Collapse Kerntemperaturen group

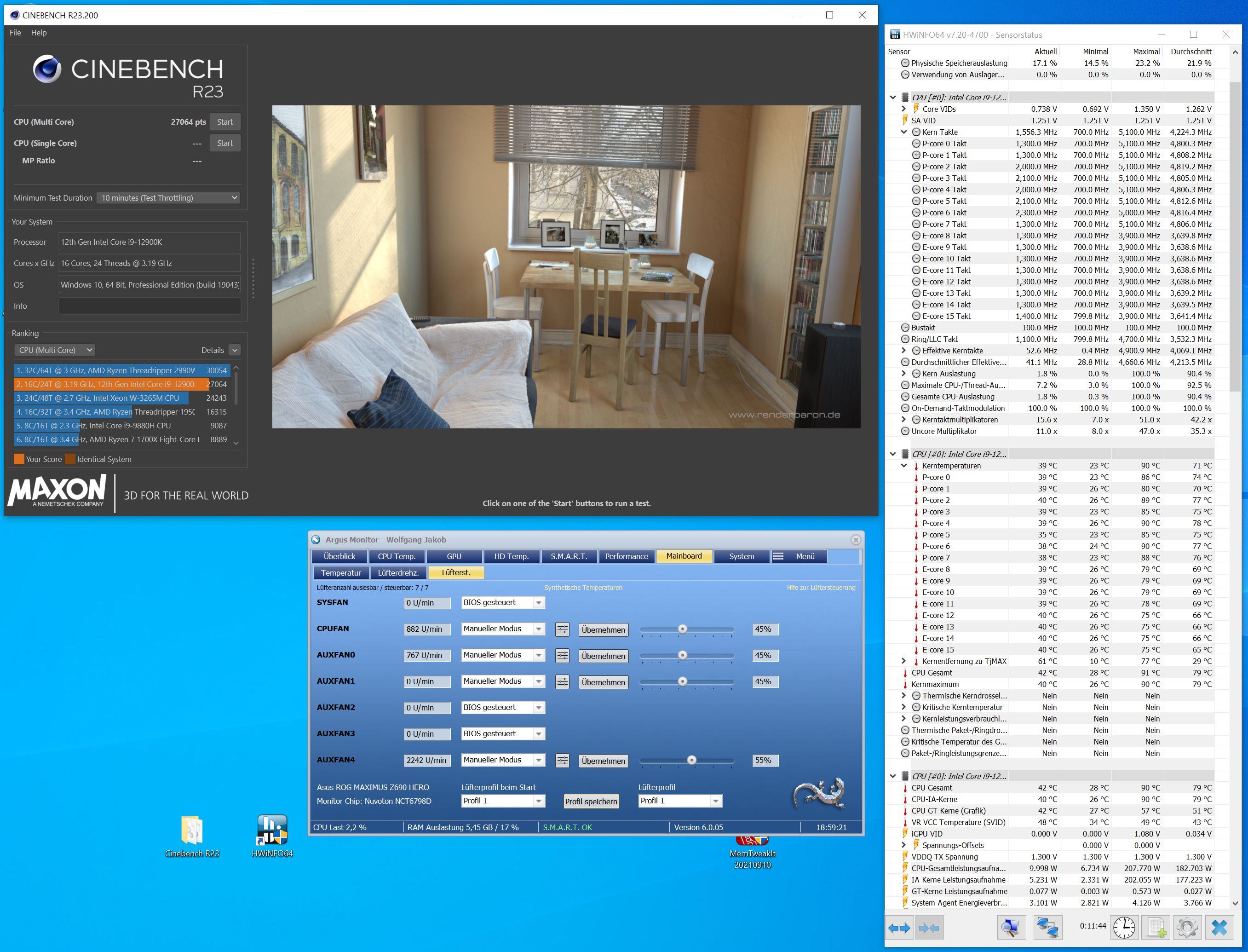click(903, 466)
